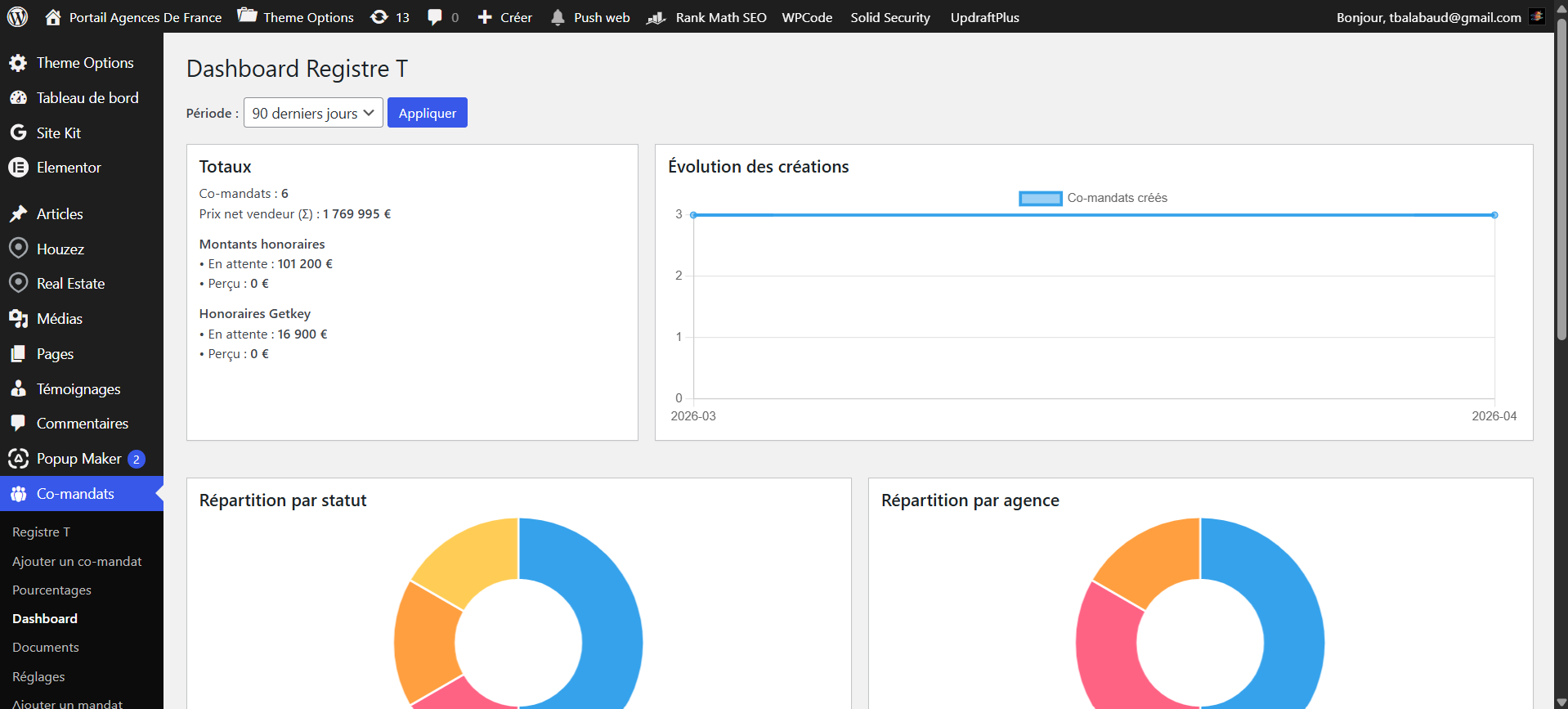The height and width of the screenshot is (709, 1568).
Task: Click the Articles pin icon
Action: [x=18, y=214]
